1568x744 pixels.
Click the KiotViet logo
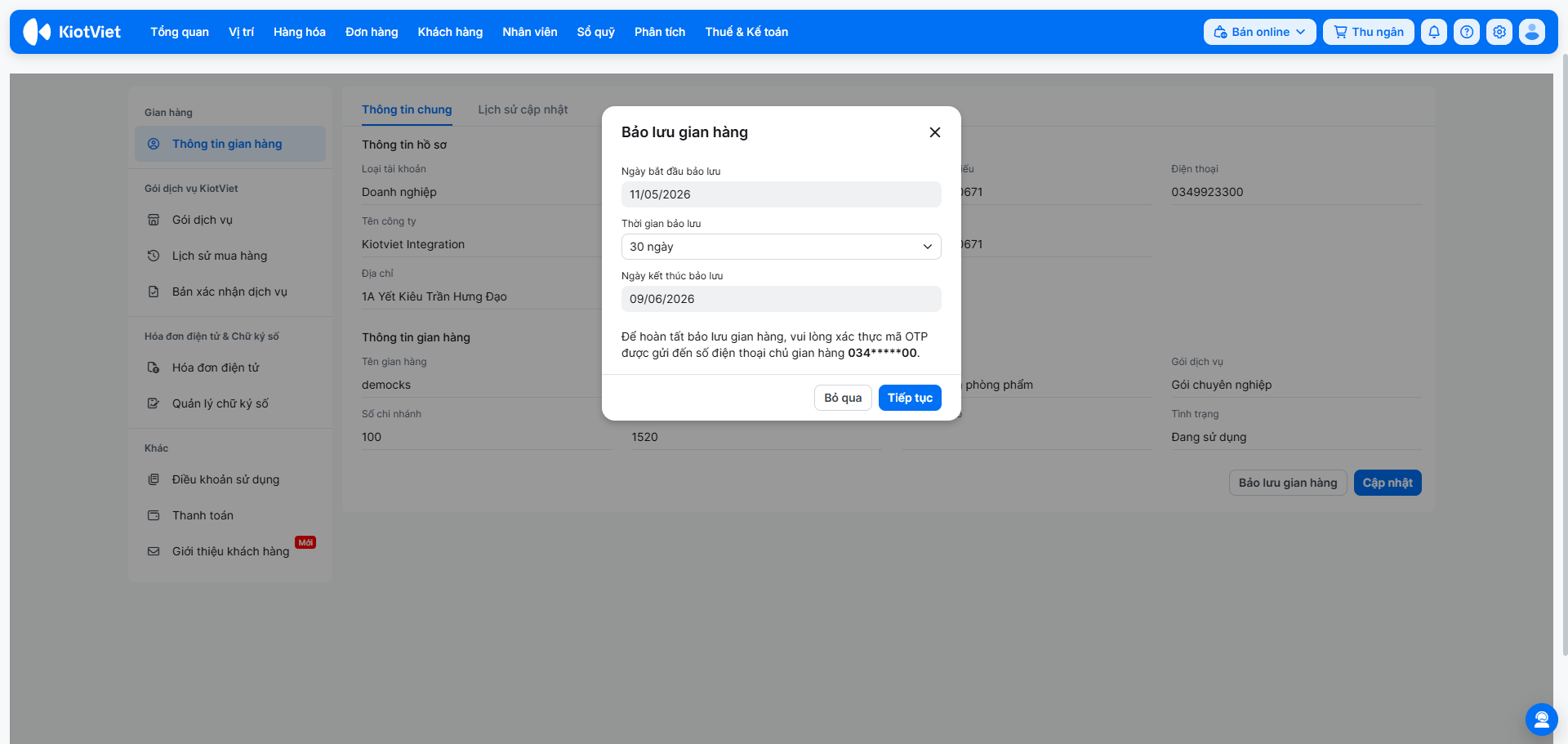tap(72, 32)
